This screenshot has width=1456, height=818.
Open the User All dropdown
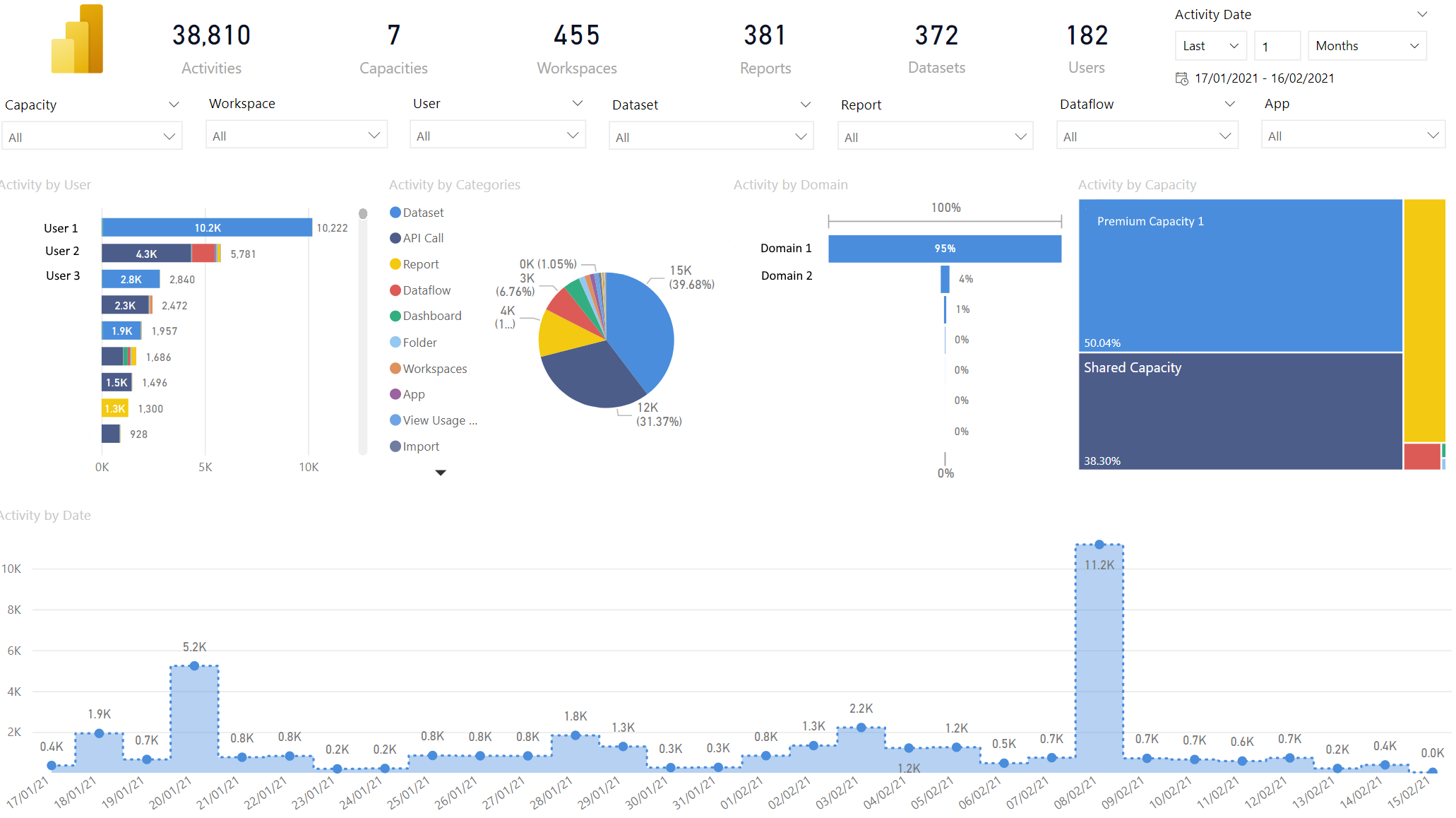tap(498, 136)
